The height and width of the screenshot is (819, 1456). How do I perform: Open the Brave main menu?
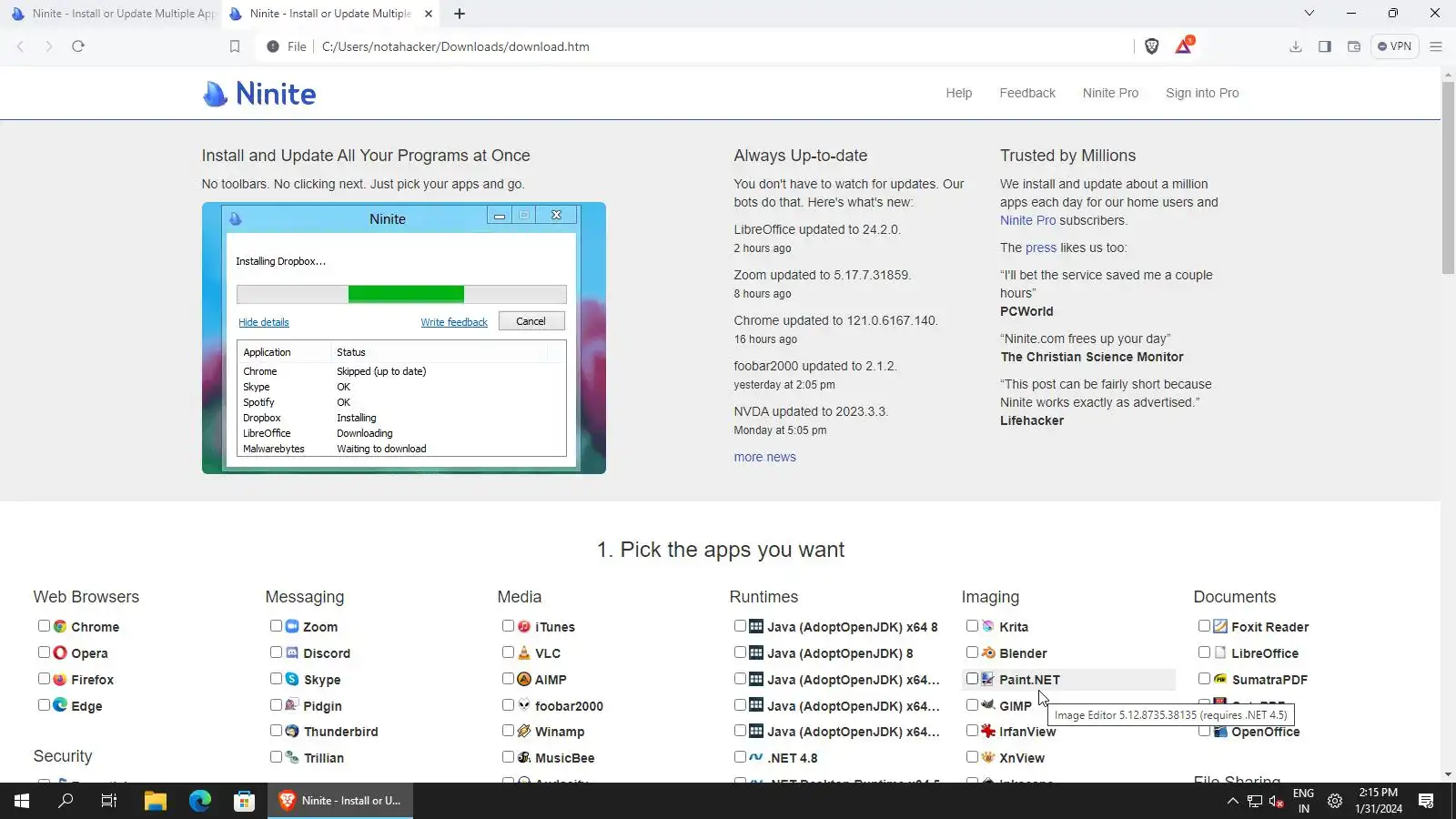pos(1436,46)
